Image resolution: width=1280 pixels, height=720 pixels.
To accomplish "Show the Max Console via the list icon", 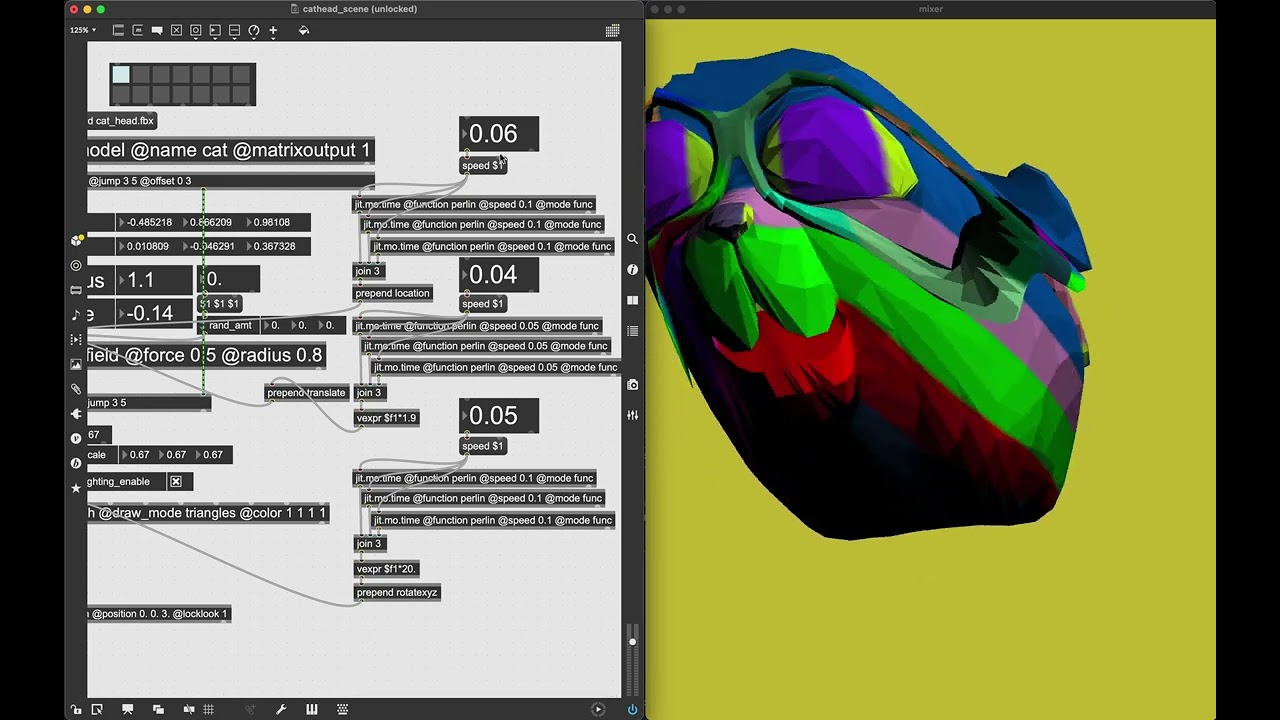I will pos(632,332).
